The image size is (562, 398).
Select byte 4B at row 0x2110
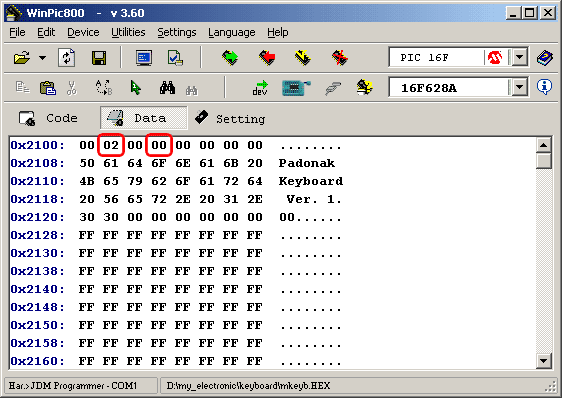pyautogui.click(x=87, y=181)
